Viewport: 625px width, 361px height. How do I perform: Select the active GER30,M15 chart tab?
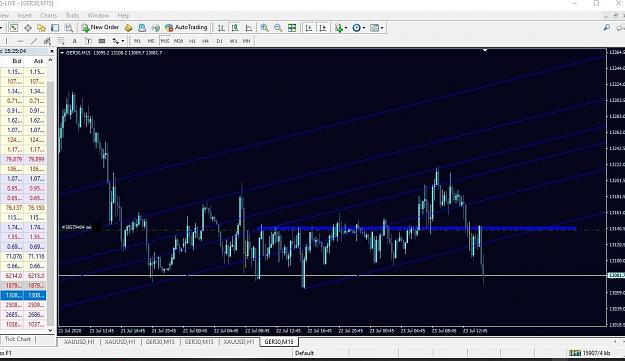[279, 342]
